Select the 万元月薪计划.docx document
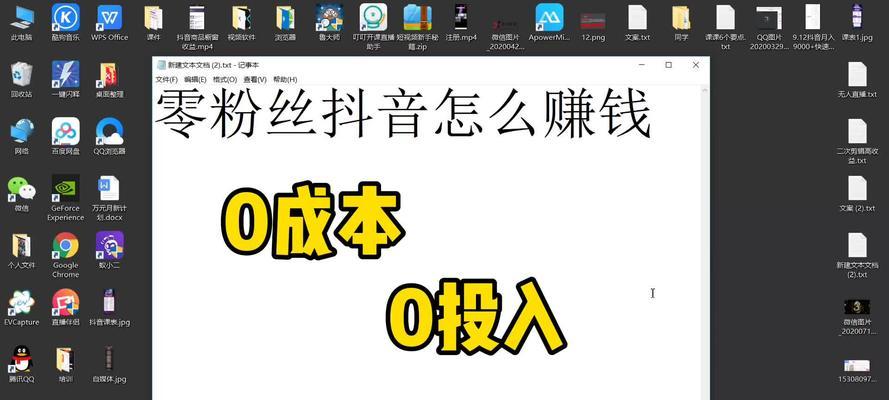This screenshot has width=889, height=400. [109, 198]
